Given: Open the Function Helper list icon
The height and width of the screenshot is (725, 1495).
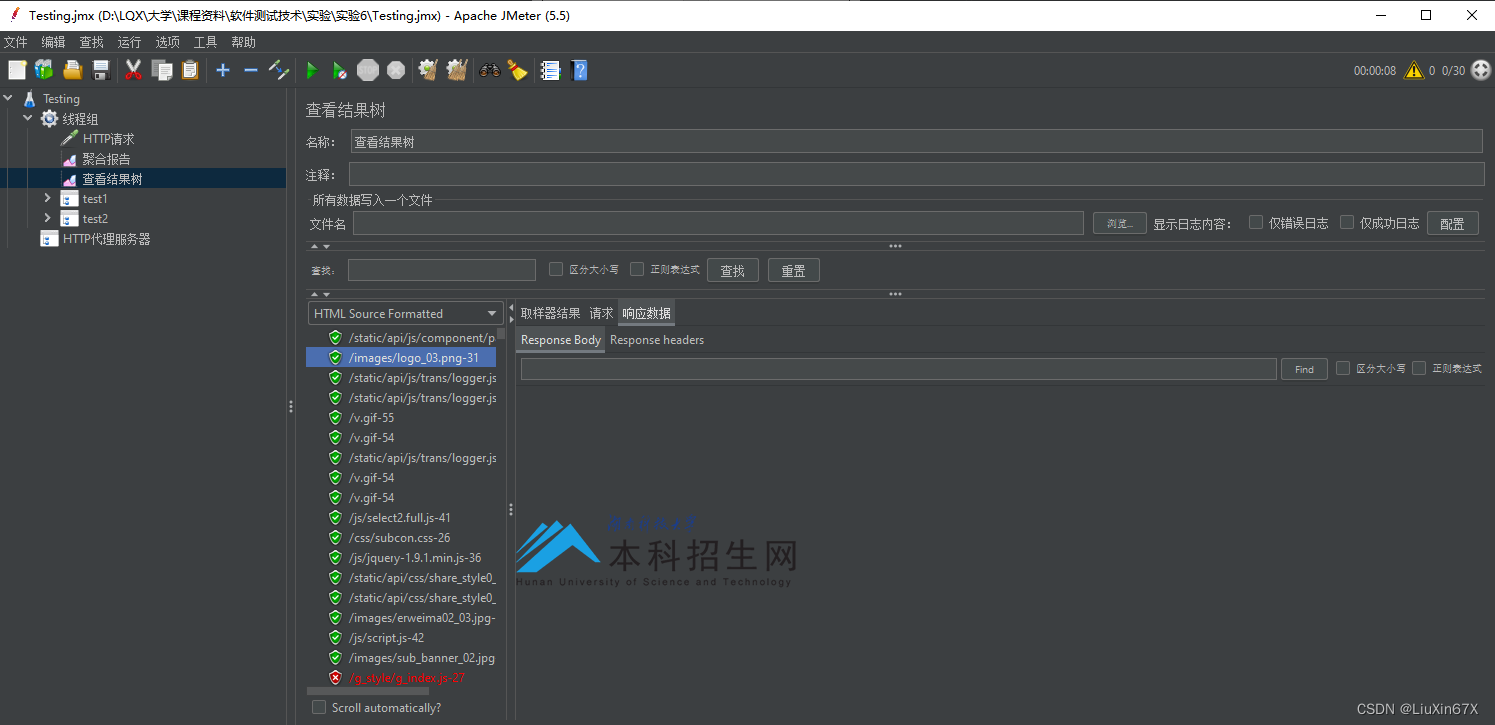Looking at the screenshot, I should coord(550,70).
